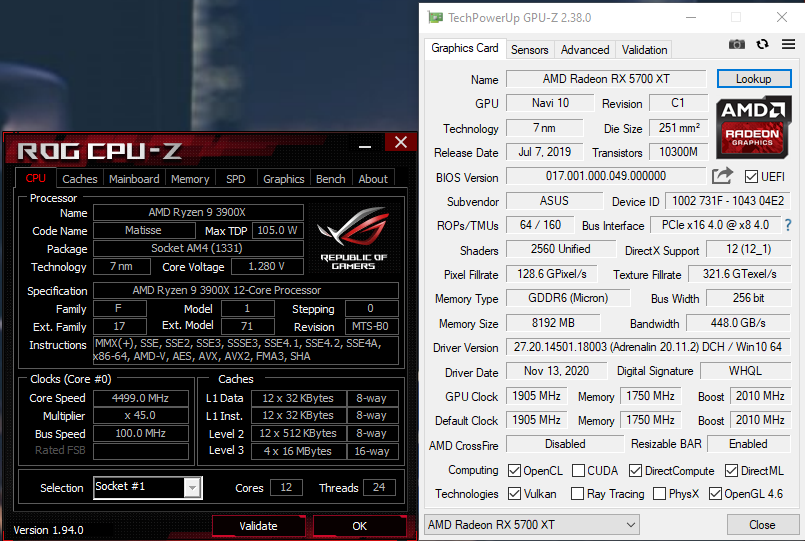The width and height of the screenshot is (805, 541).
Task: Switch to the Mainboard tab in CPU-Z
Action: pyautogui.click(x=134, y=179)
